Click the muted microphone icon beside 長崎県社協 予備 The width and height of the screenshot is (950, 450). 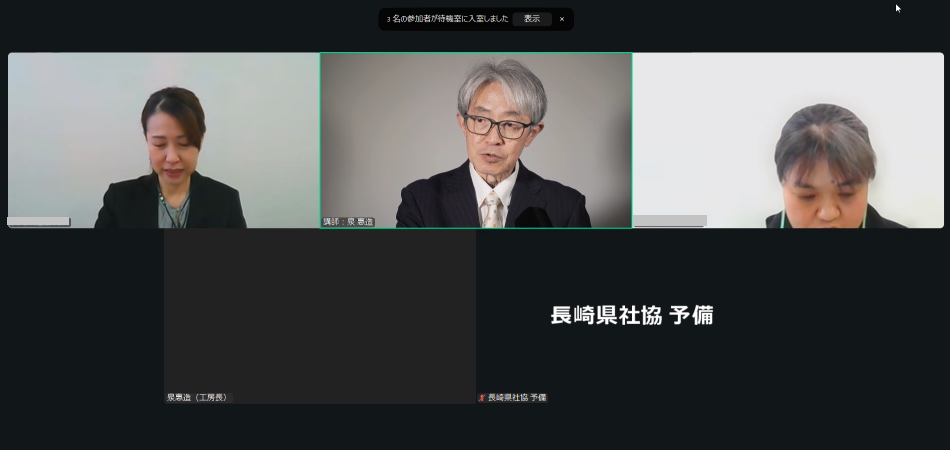482,398
